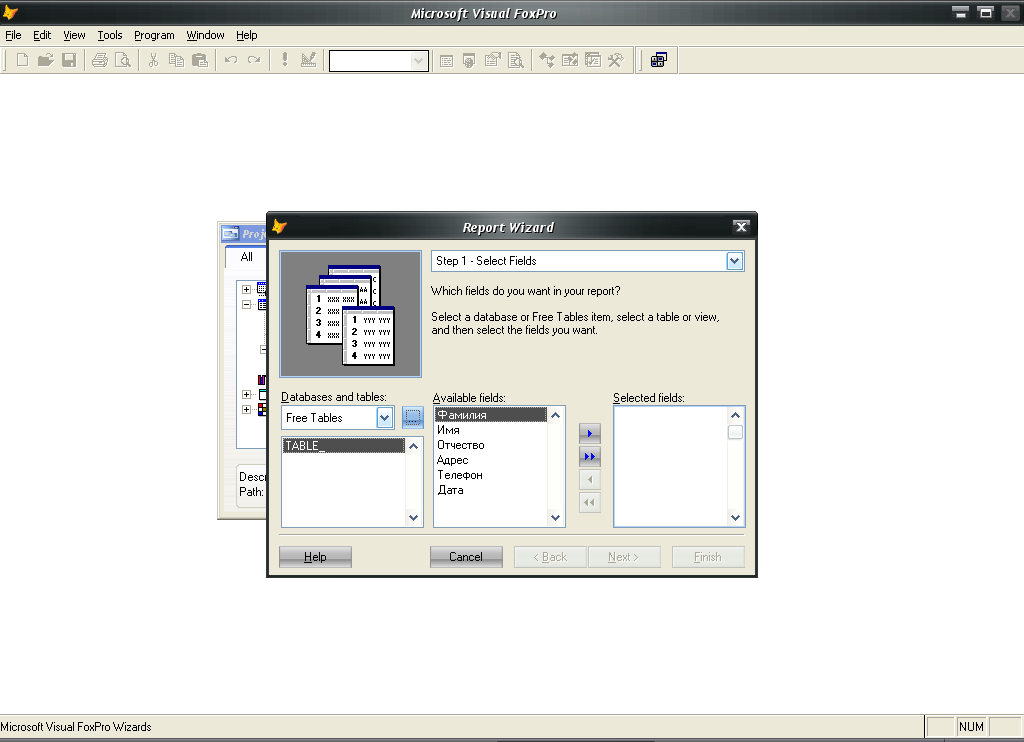
Task: Click the Next button
Action: (x=624, y=557)
